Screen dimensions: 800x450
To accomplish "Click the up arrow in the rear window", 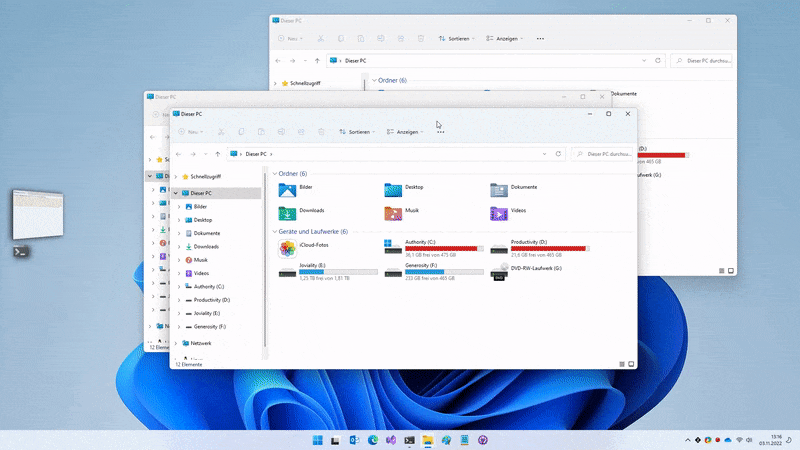I will click(x=317, y=60).
